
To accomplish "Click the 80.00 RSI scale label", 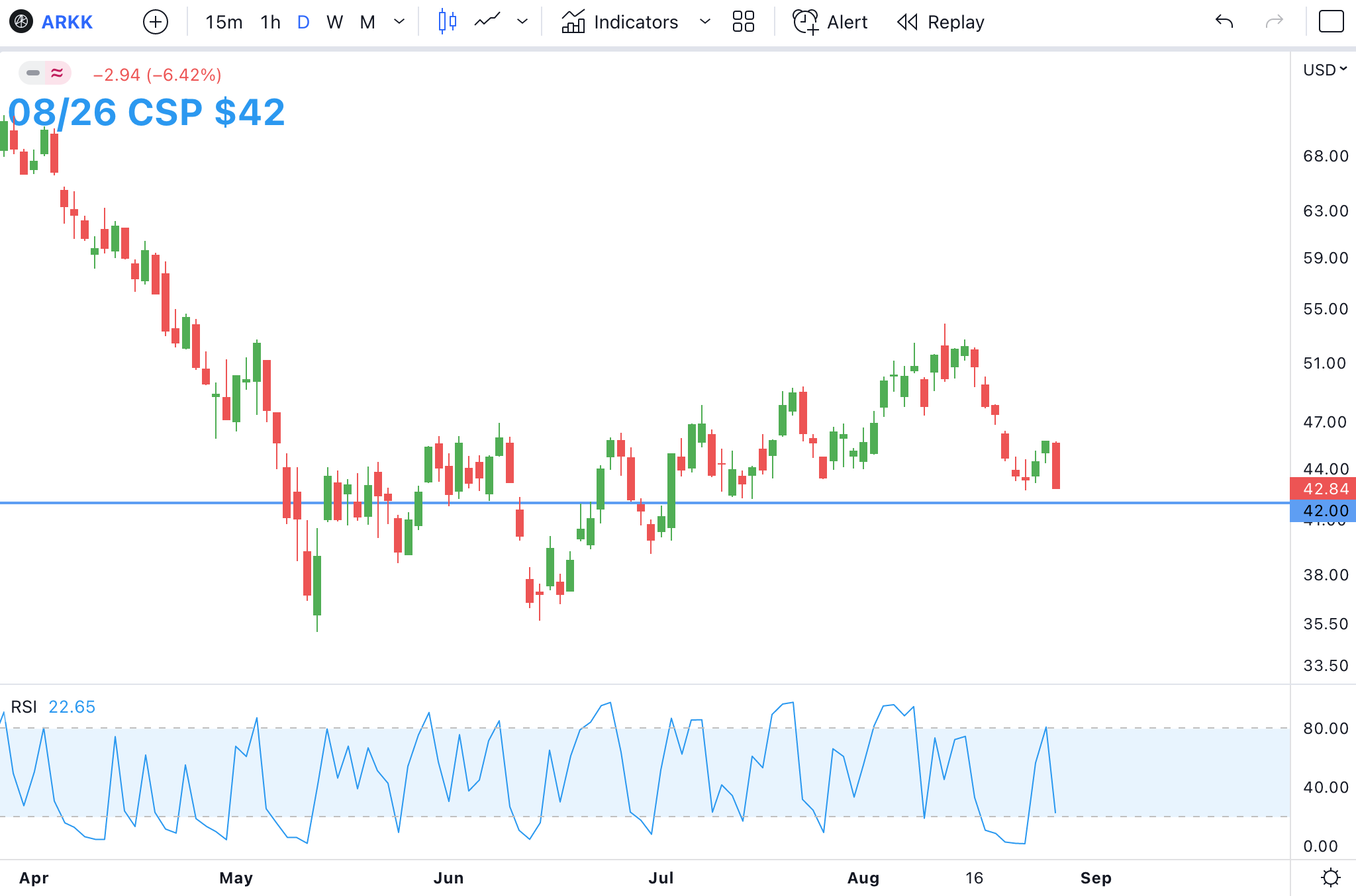I will [x=1326, y=729].
